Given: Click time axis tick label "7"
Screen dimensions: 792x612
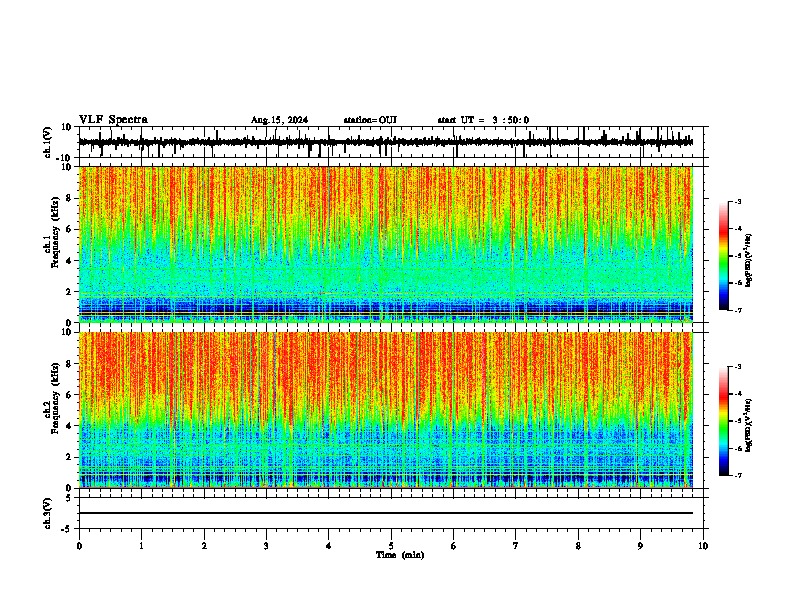Looking at the screenshot, I should click(x=516, y=546).
